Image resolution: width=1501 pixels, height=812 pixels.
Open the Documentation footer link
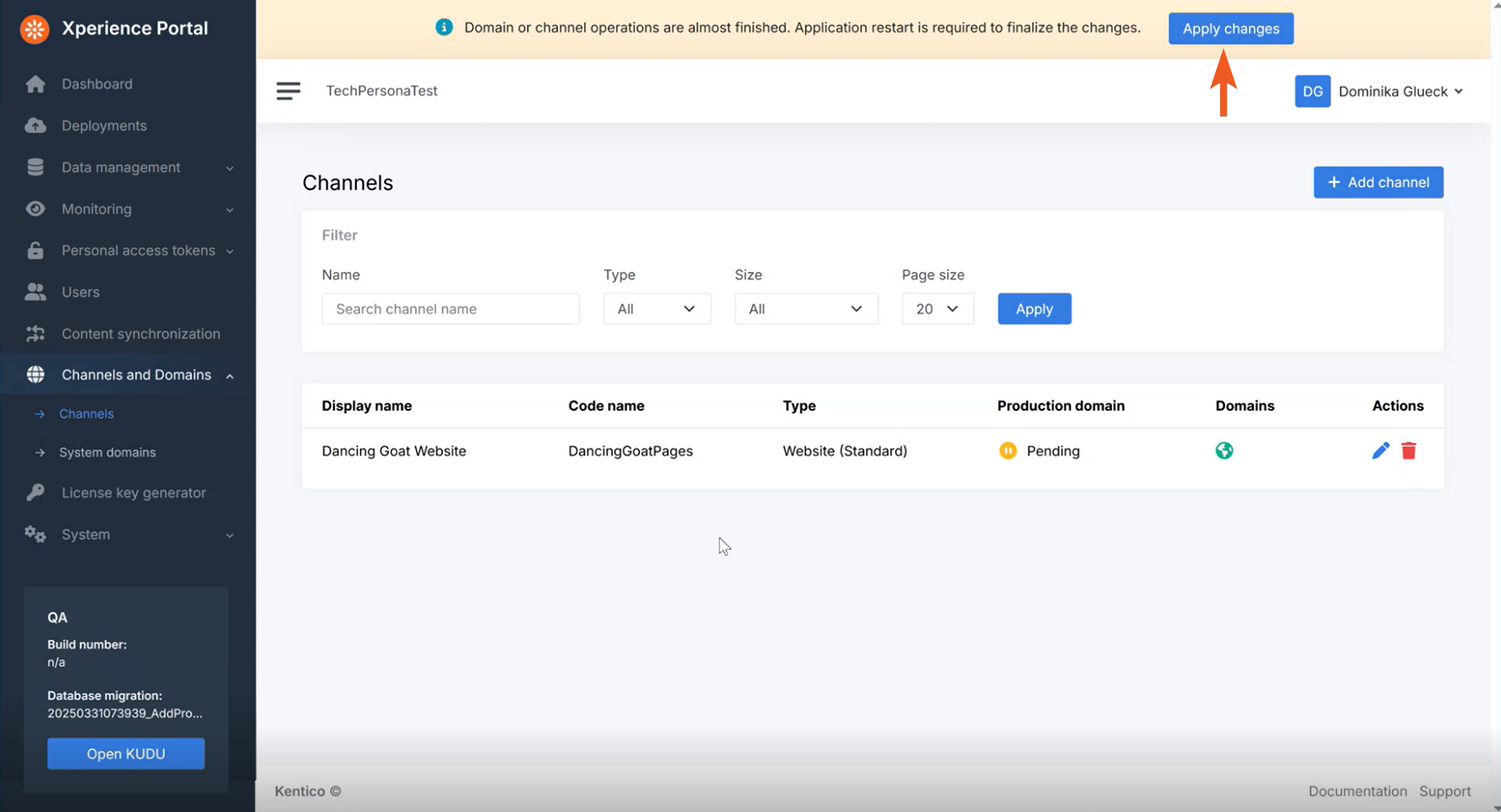pos(1357,791)
